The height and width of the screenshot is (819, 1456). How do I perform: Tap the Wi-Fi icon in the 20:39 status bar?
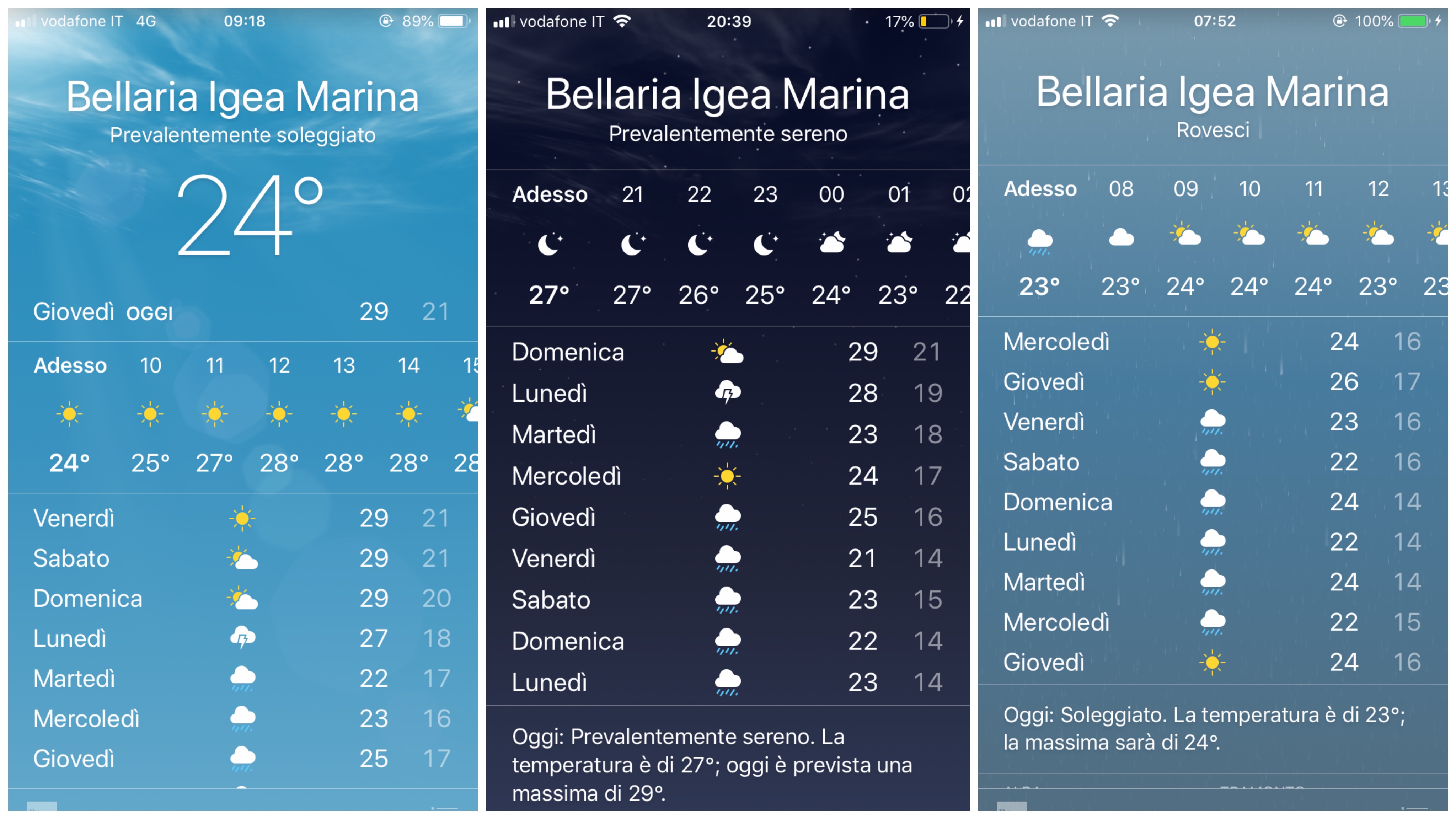622,21
